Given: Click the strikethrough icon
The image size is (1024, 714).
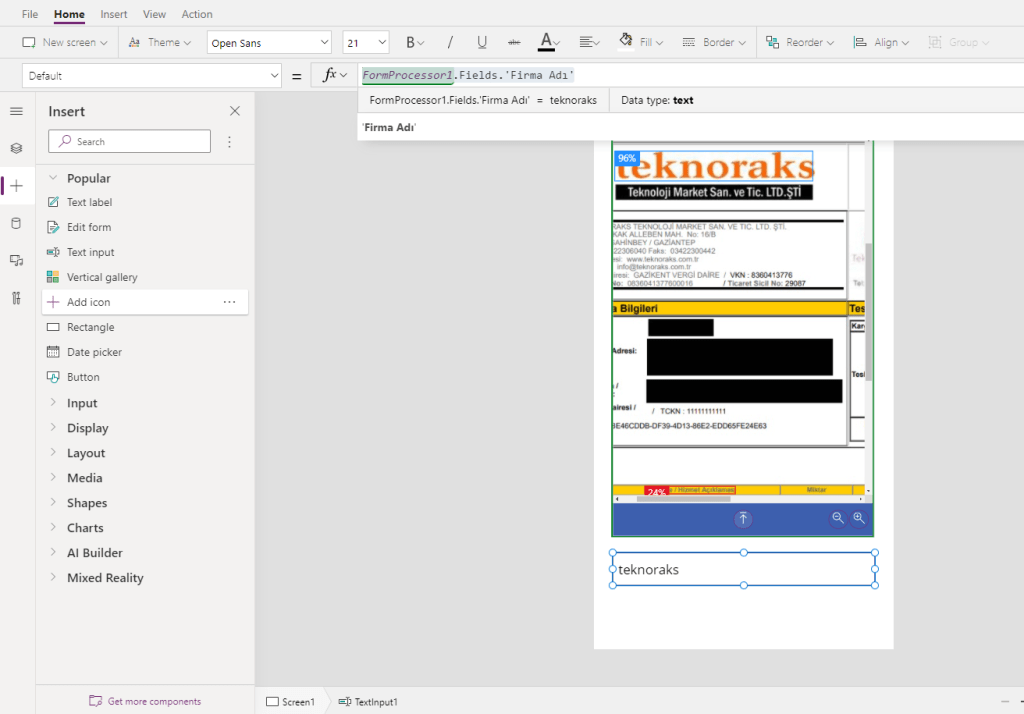Looking at the screenshot, I should (514, 43).
